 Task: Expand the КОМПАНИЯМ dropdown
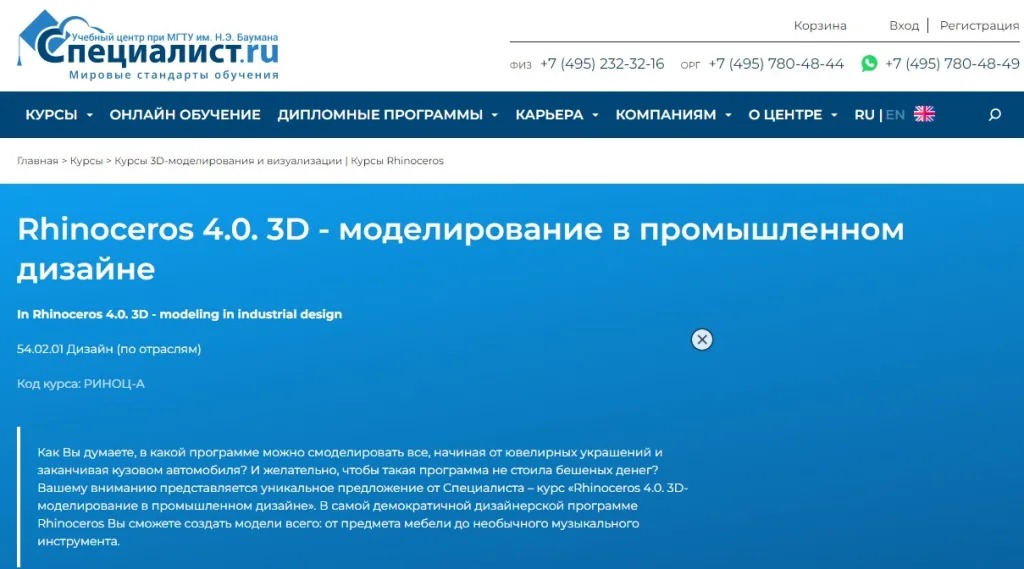pyautogui.click(x=673, y=115)
